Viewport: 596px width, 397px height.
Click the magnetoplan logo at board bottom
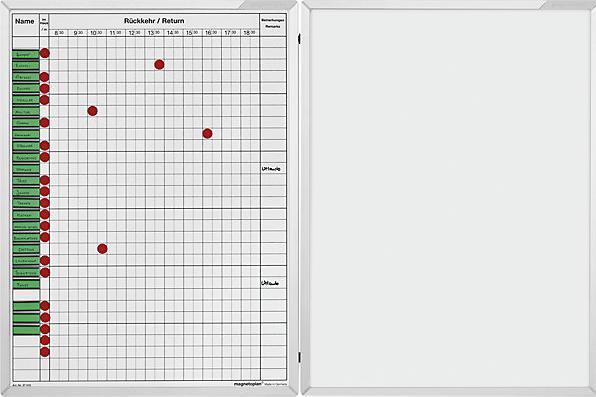(x=249, y=384)
